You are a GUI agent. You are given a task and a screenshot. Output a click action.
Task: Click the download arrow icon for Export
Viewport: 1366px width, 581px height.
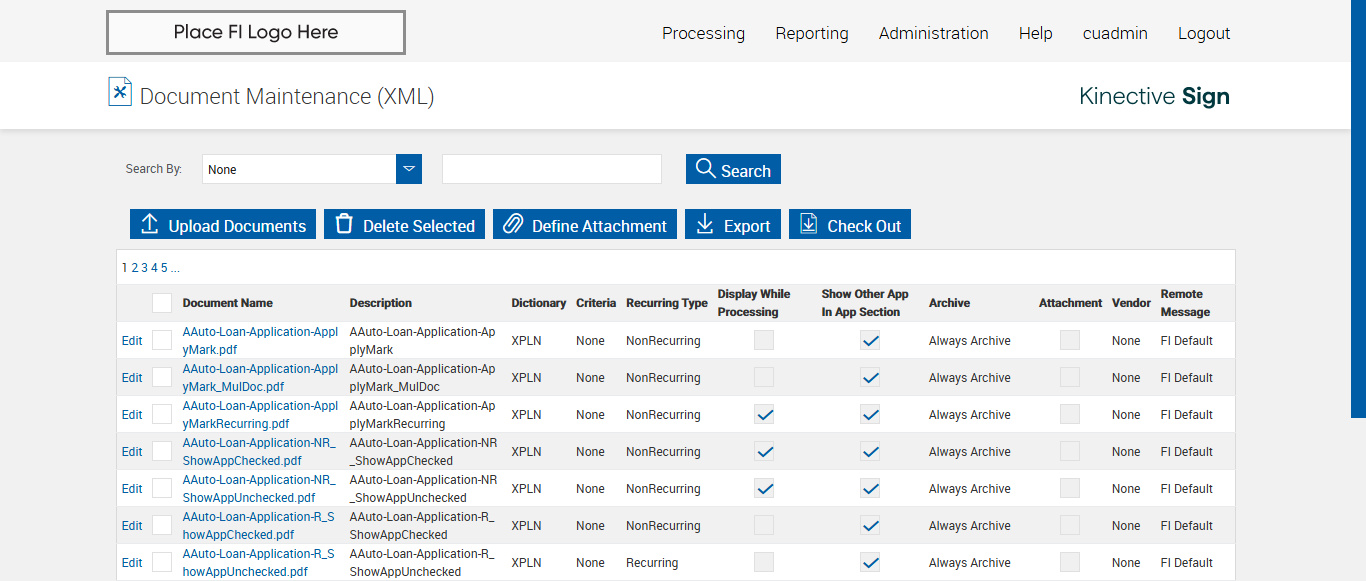point(705,224)
